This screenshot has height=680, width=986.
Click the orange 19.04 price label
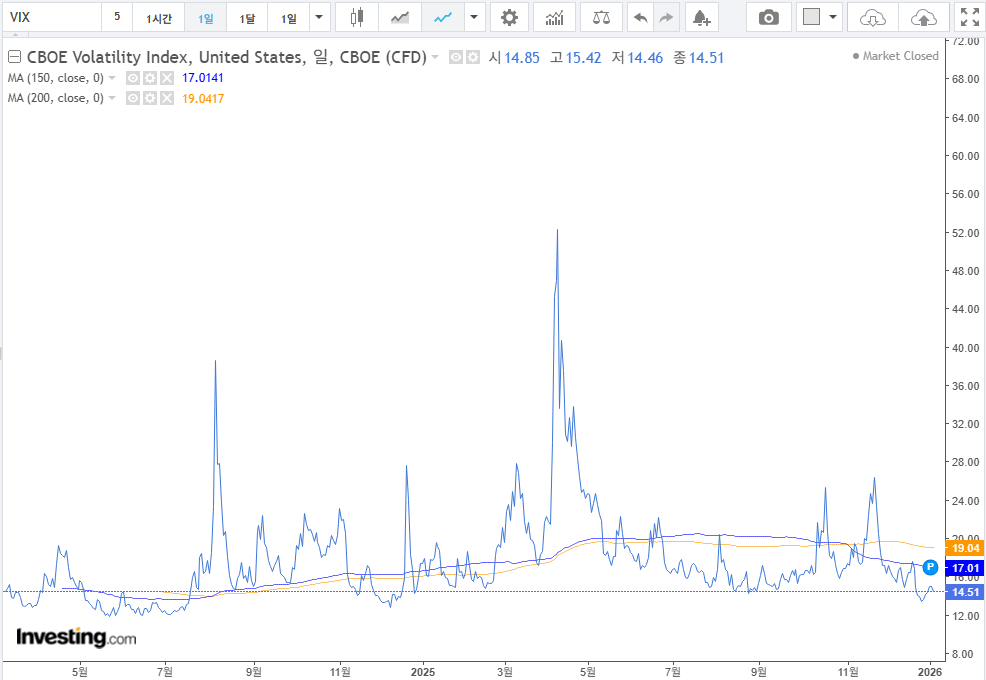965,548
